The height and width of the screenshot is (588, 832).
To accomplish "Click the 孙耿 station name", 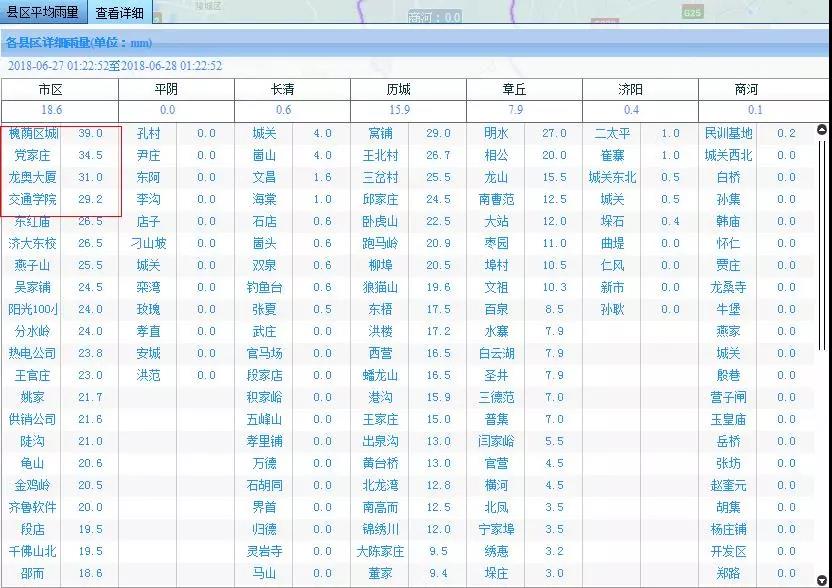I will coord(612,309).
